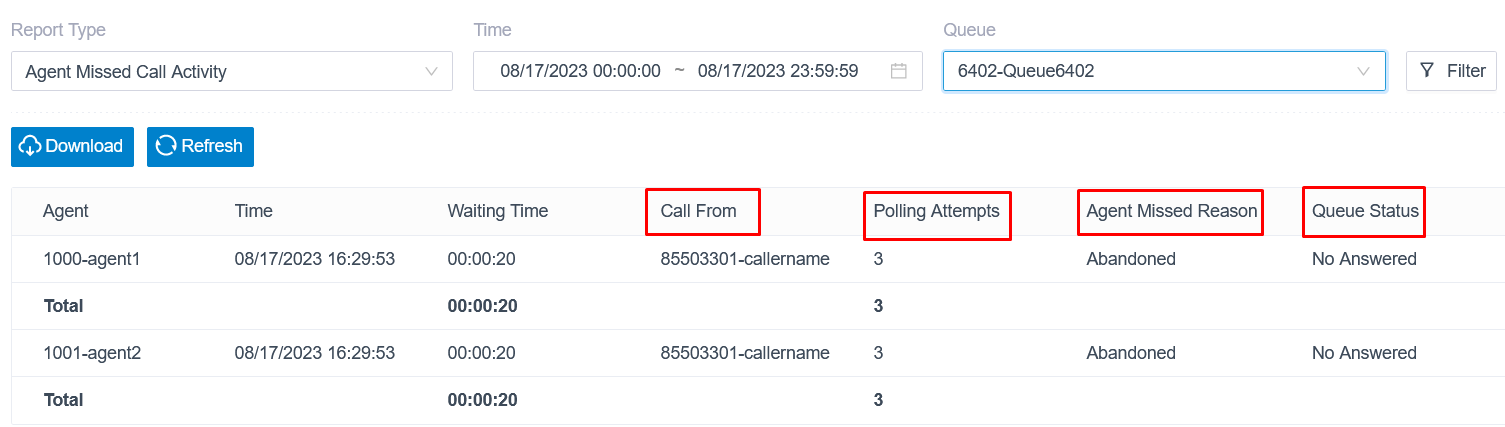Click the Agent Missed Reason column header
The height and width of the screenshot is (427, 1505).
[1172, 211]
